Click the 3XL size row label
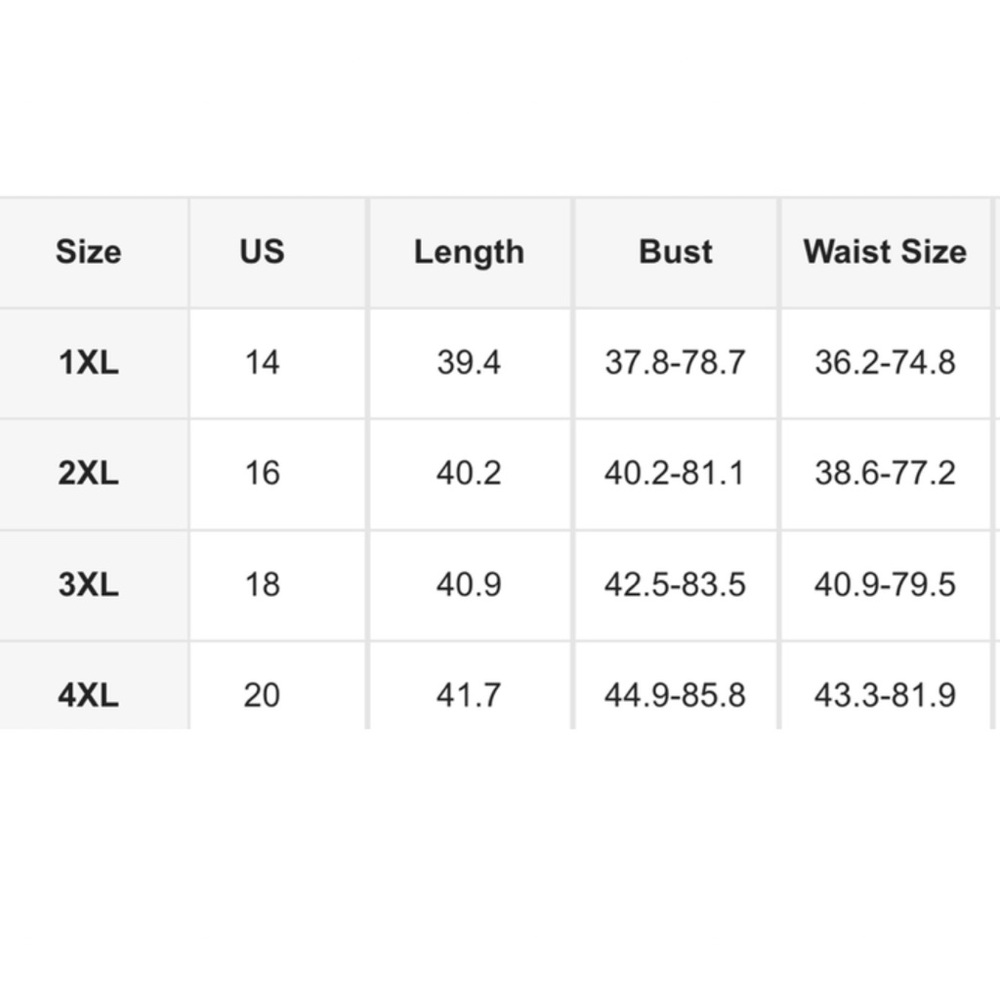This screenshot has height=1000, width=1000. coord(89,585)
